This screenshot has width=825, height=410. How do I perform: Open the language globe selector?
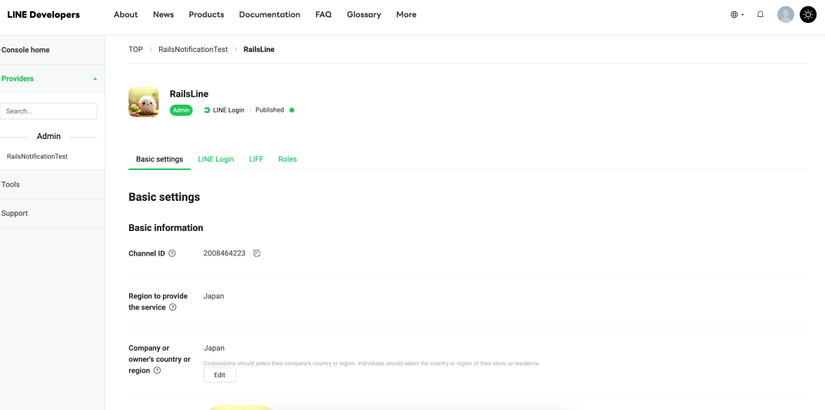coord(737,15)
